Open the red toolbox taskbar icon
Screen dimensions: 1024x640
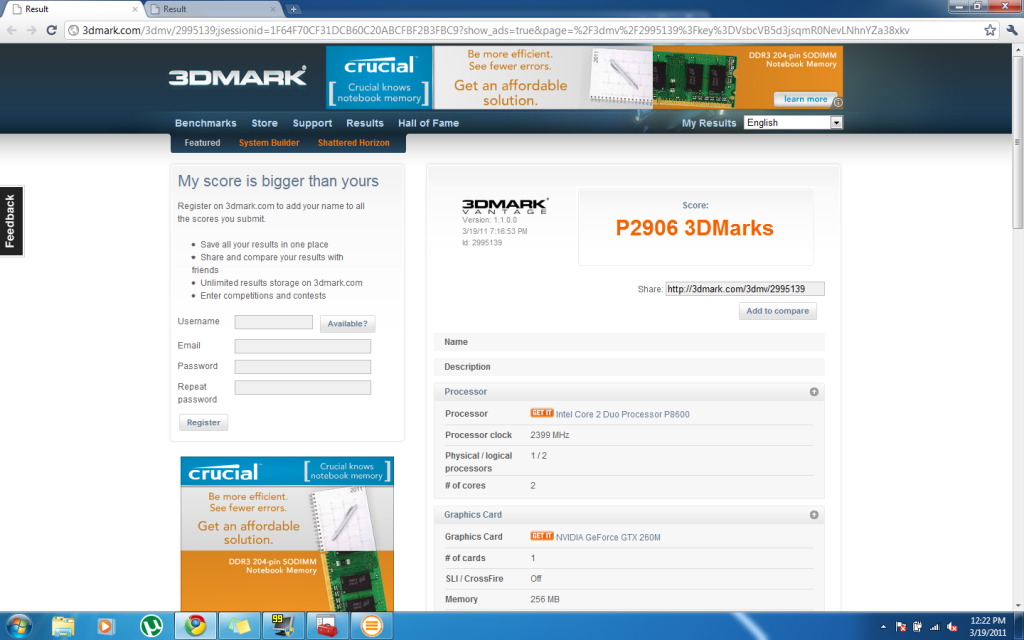point(326,626)
